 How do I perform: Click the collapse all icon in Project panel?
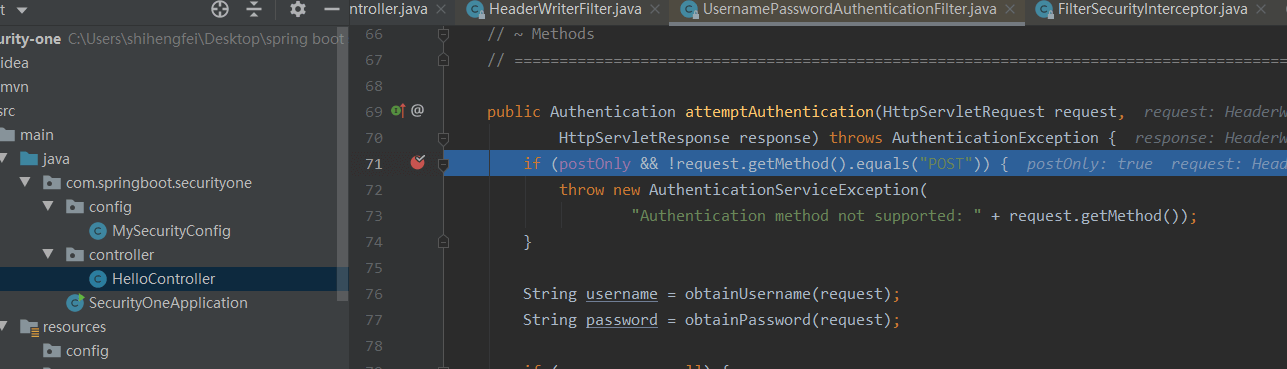pos(254,10)
